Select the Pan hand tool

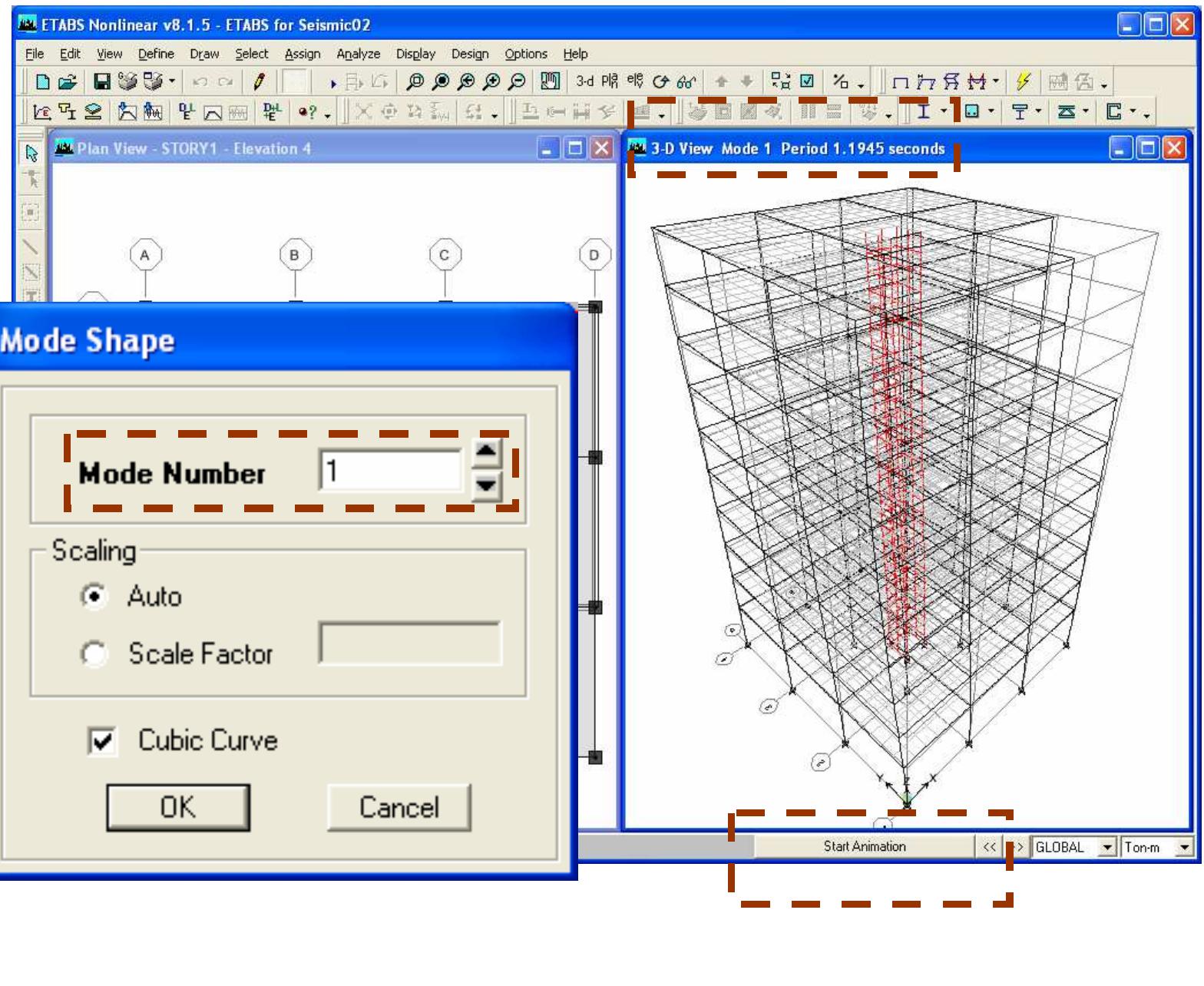[550, 81]
